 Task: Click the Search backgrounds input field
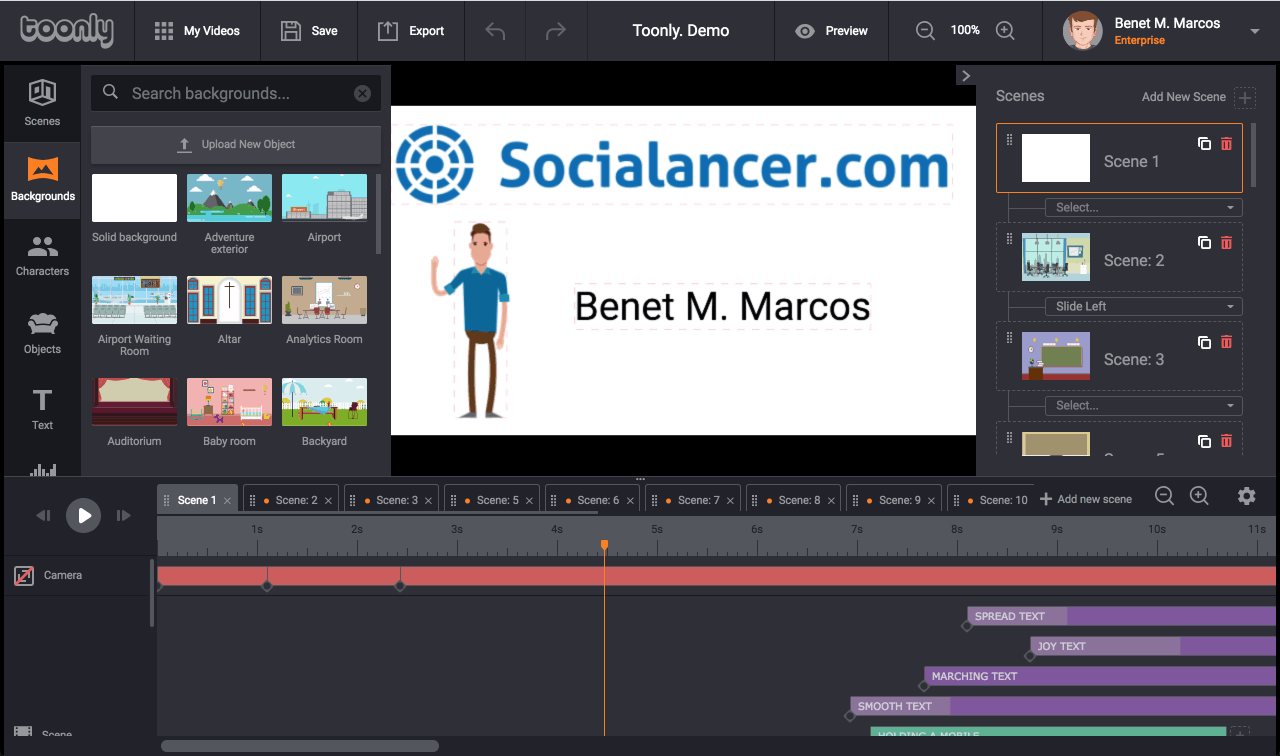235,93
